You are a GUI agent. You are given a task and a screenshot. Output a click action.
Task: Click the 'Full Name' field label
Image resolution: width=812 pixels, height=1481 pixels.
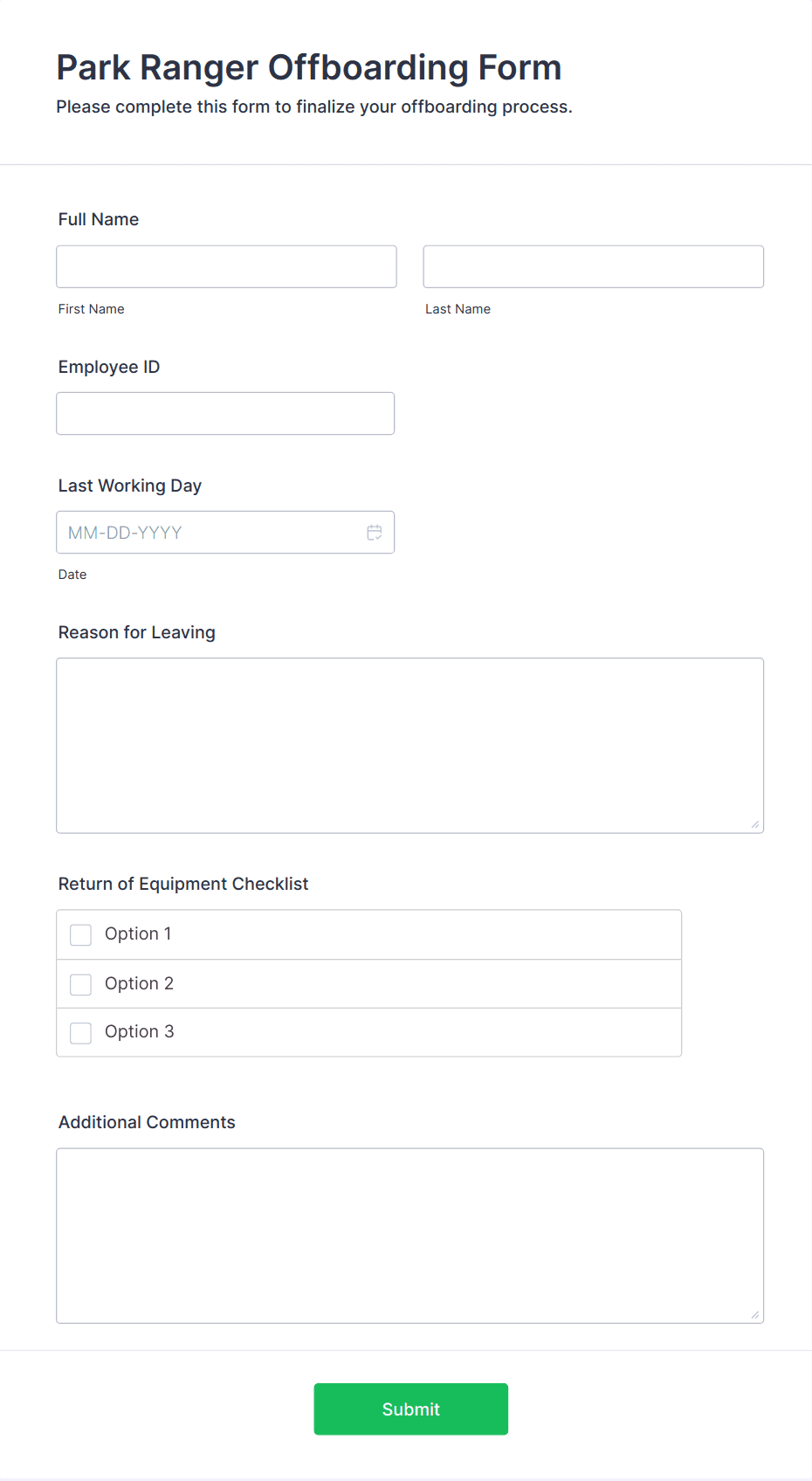99,220
